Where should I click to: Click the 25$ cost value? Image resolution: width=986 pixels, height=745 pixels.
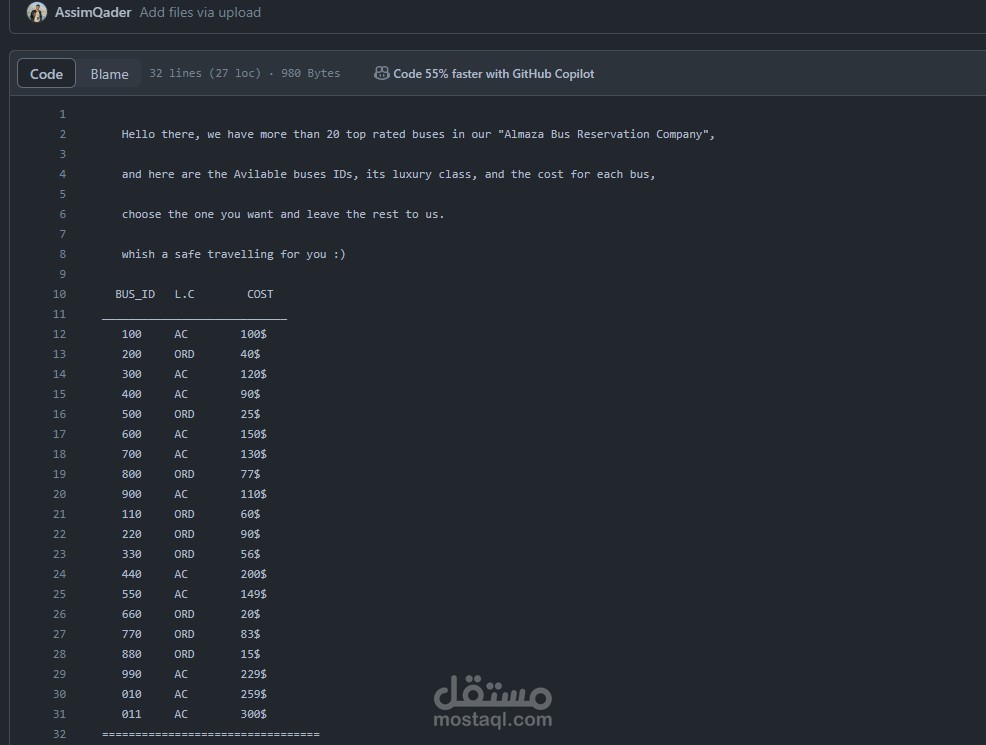pos(250,414)
